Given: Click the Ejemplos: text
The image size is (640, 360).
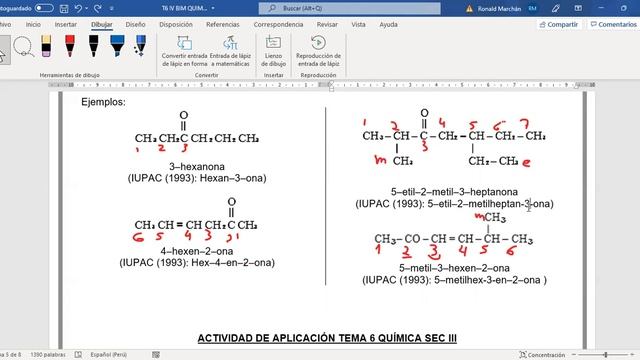Looking at the screenshot, I should [x=103, y=102].
